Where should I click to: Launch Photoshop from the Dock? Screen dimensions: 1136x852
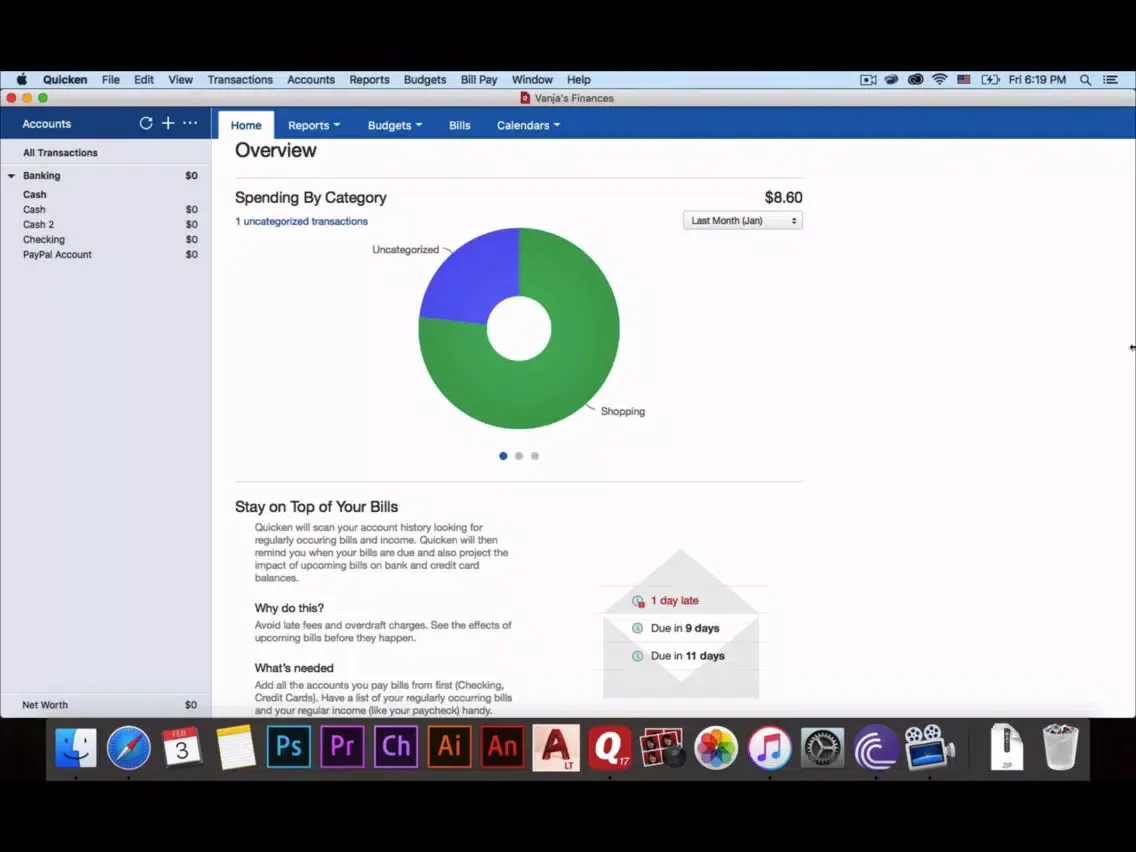(288, 746)
